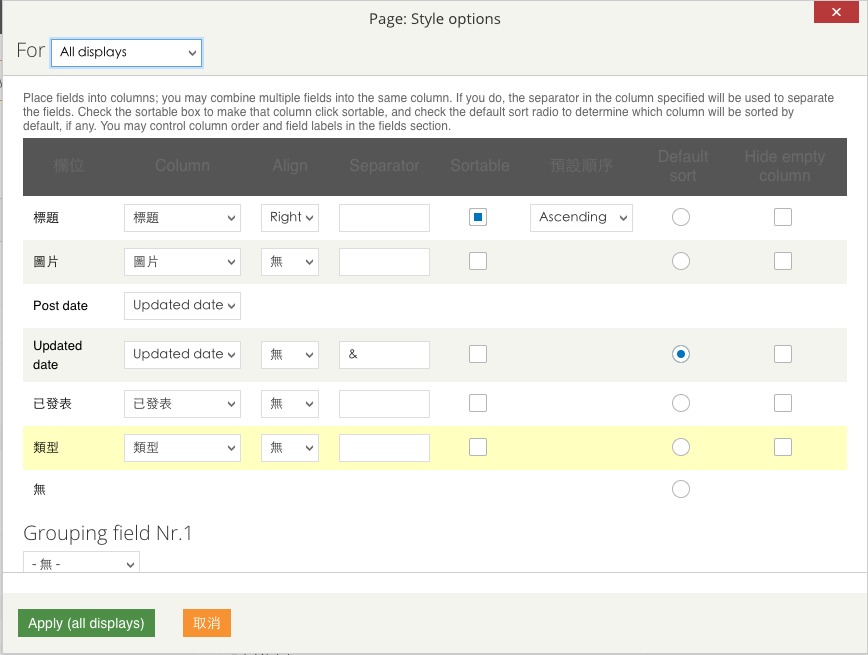This screenshot has height=655, width=868.
Task: Click the Sortable column header
Action: point(480,166)
